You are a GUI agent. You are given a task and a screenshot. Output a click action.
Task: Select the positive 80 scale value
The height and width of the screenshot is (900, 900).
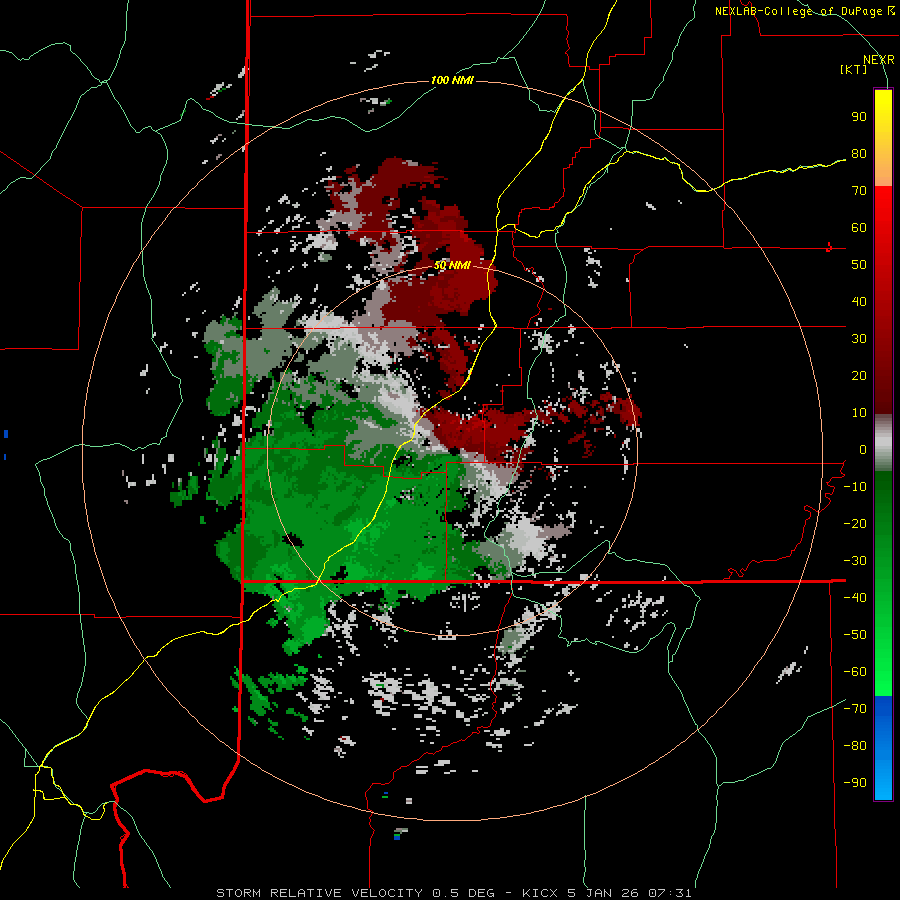pos(859,154)
